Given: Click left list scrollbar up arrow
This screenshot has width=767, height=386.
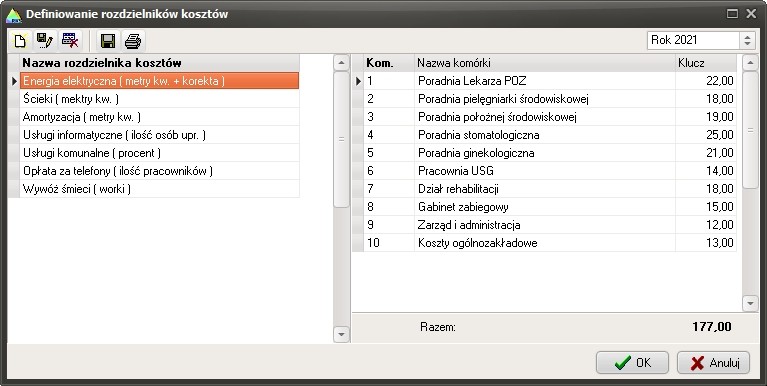Looking at the screenshot, I should pyautogui.click(x=341, y=63).
